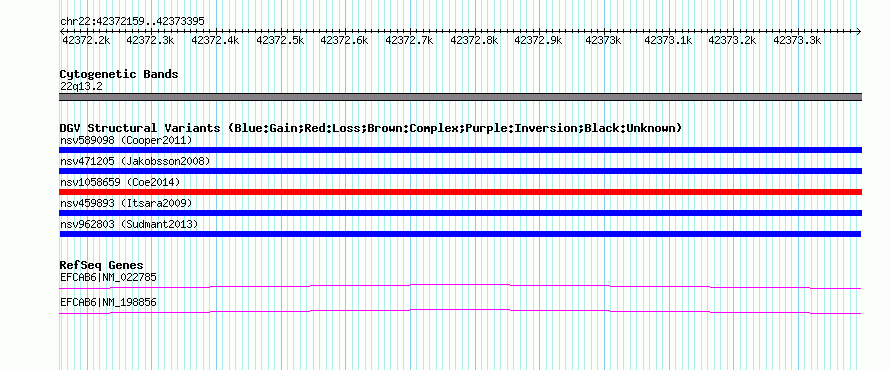This screenshot has width=890, height=370.
Task: Click the chr22:42372159..42373395 coordinate label
Action: pyautogui.click(x=132, y=22)
